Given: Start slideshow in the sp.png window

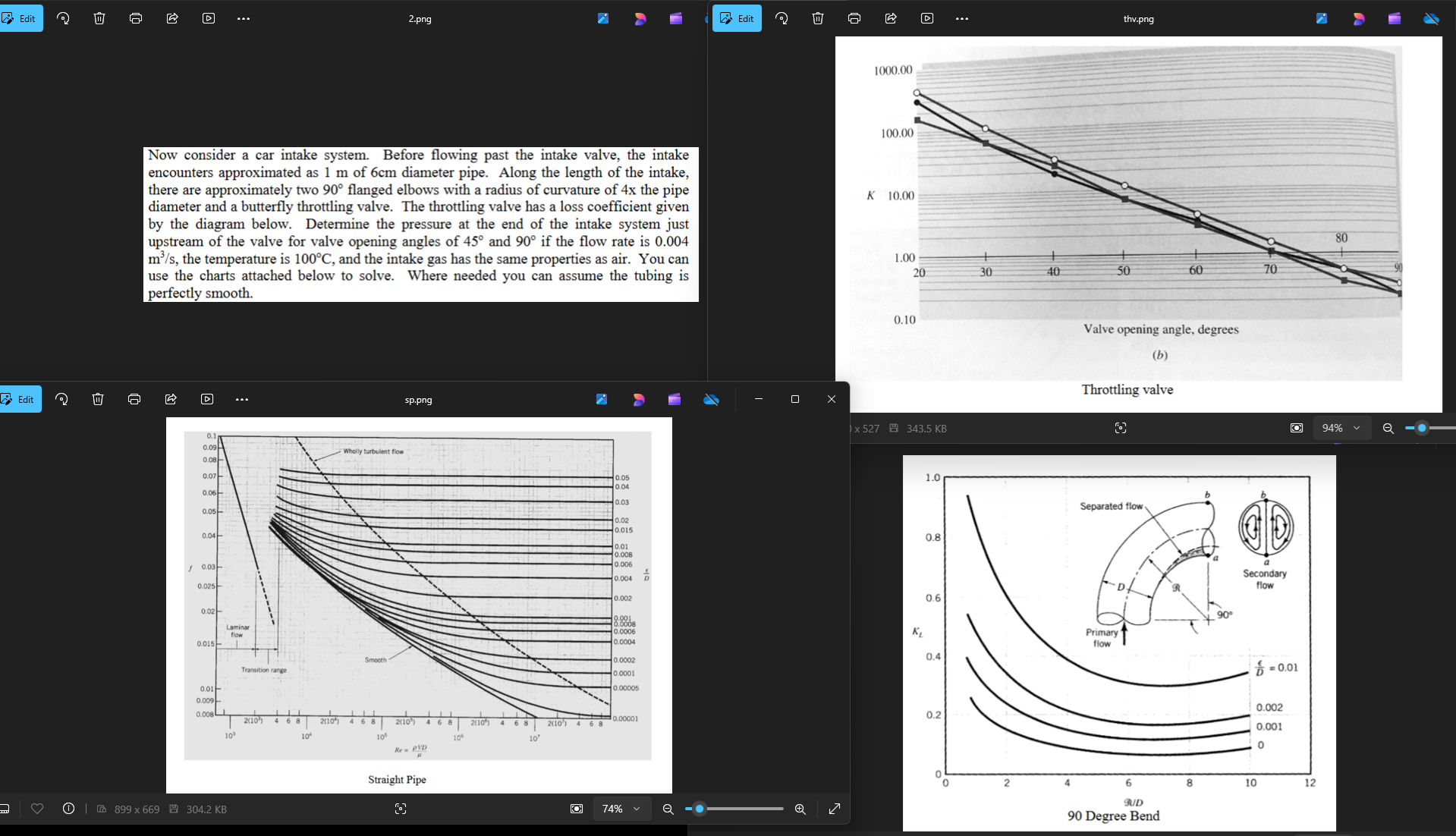Looking at the screenshot, I should click(x=207, y=399).
